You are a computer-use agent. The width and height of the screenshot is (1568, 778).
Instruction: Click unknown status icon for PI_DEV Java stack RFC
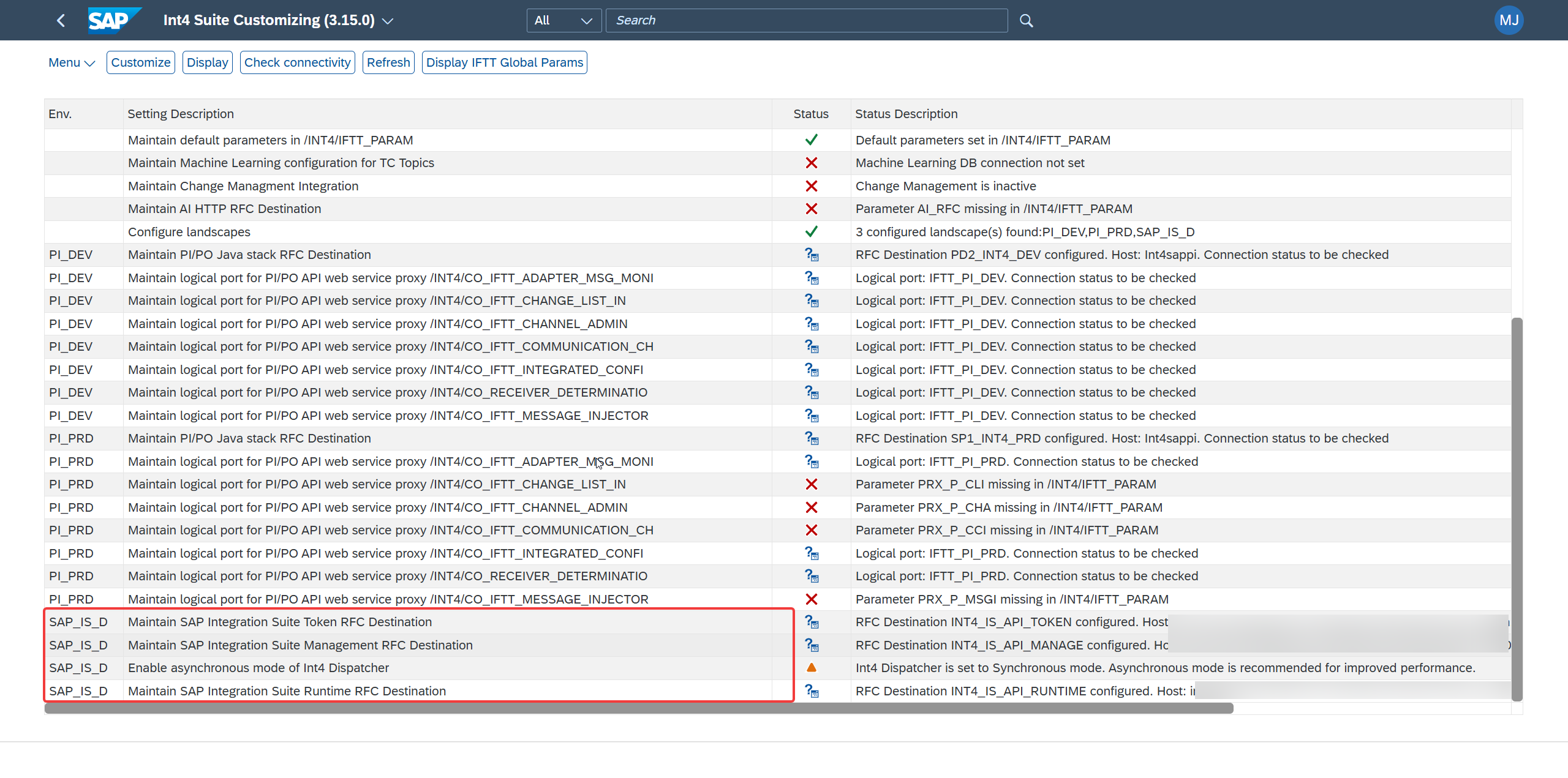click(x=811, y=255)
